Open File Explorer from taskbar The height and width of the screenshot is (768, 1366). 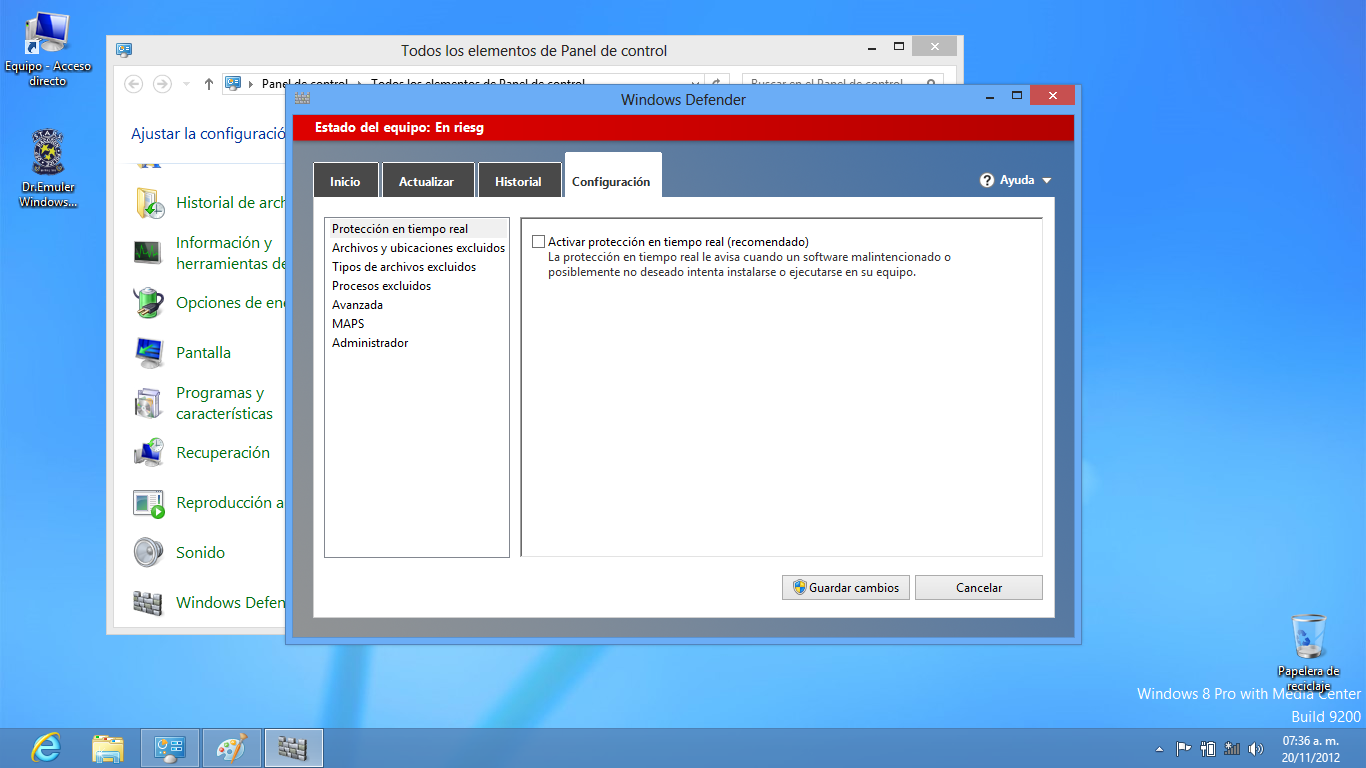[108, 747]
